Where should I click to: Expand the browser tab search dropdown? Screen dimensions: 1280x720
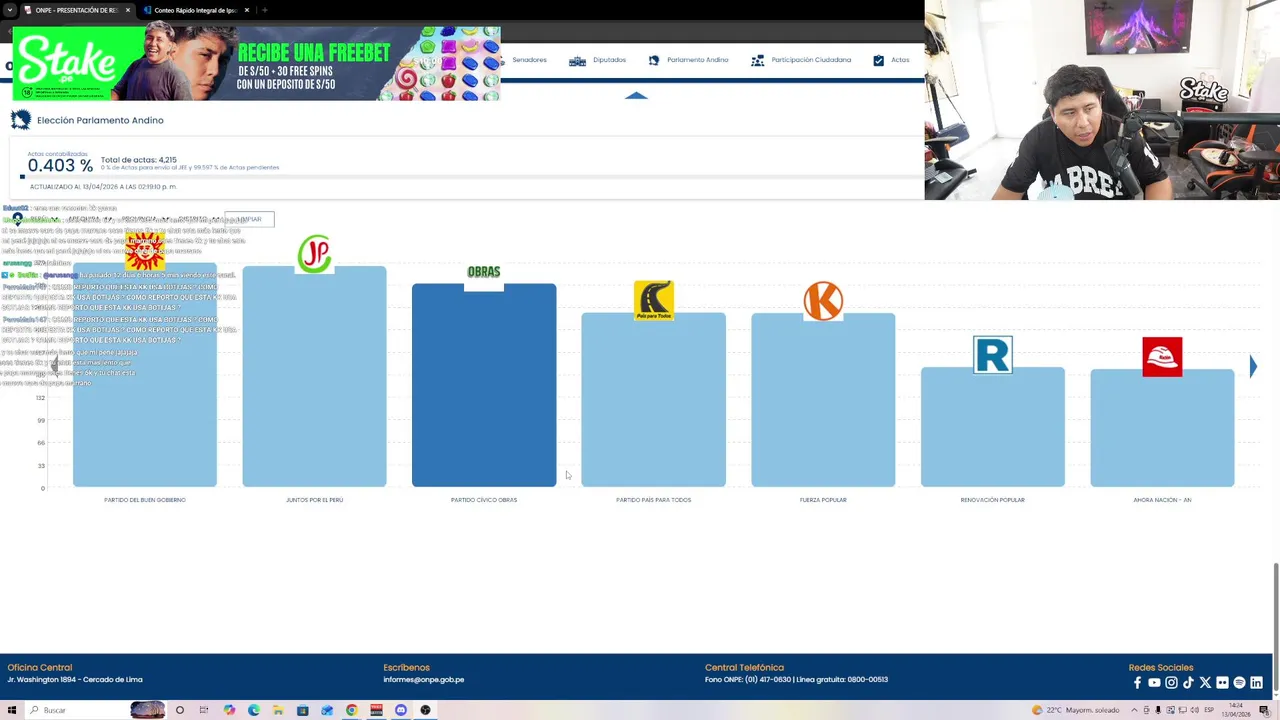click(x=9, y=10)
